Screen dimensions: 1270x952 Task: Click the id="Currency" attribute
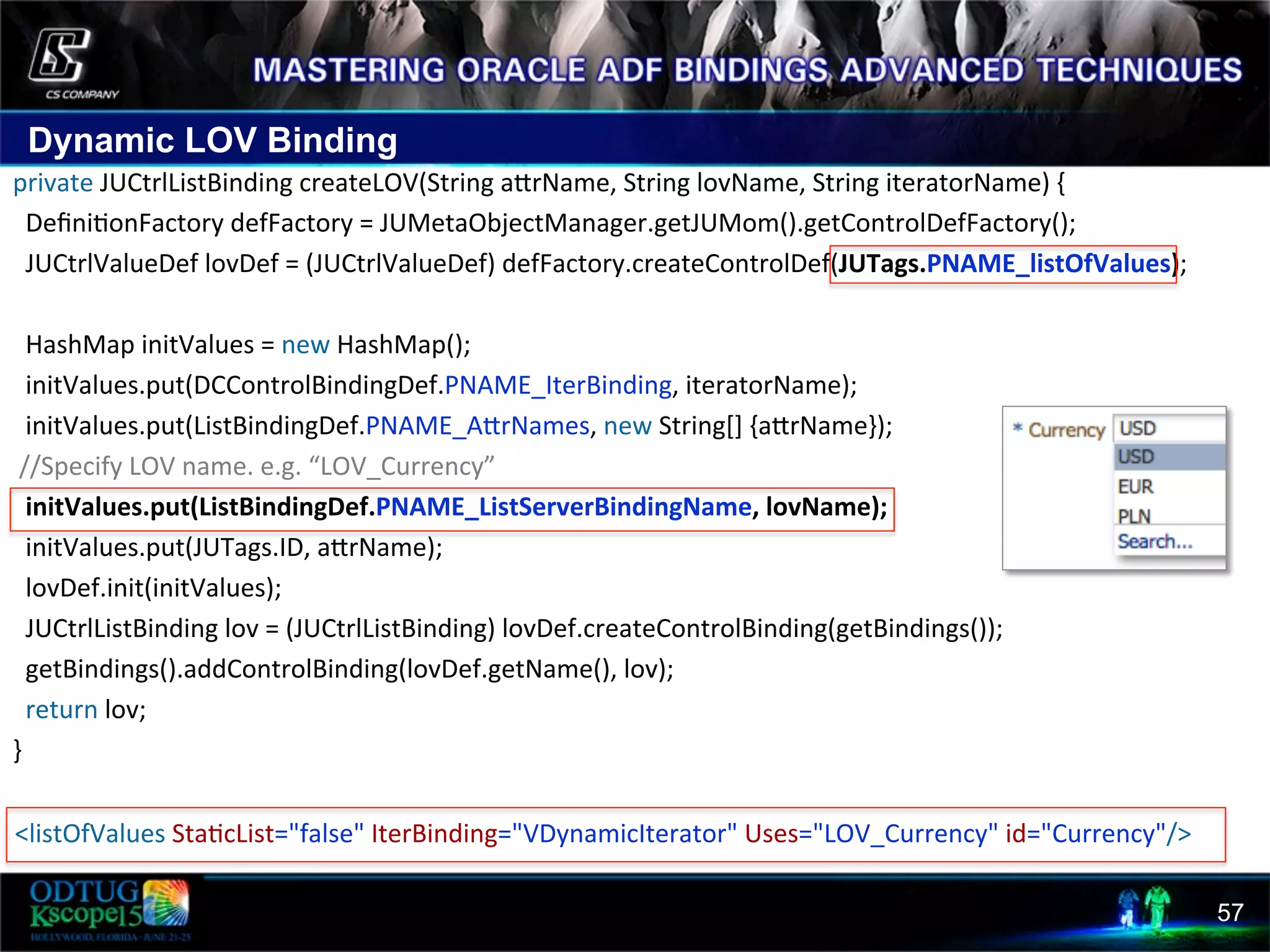click(1085, 834)
